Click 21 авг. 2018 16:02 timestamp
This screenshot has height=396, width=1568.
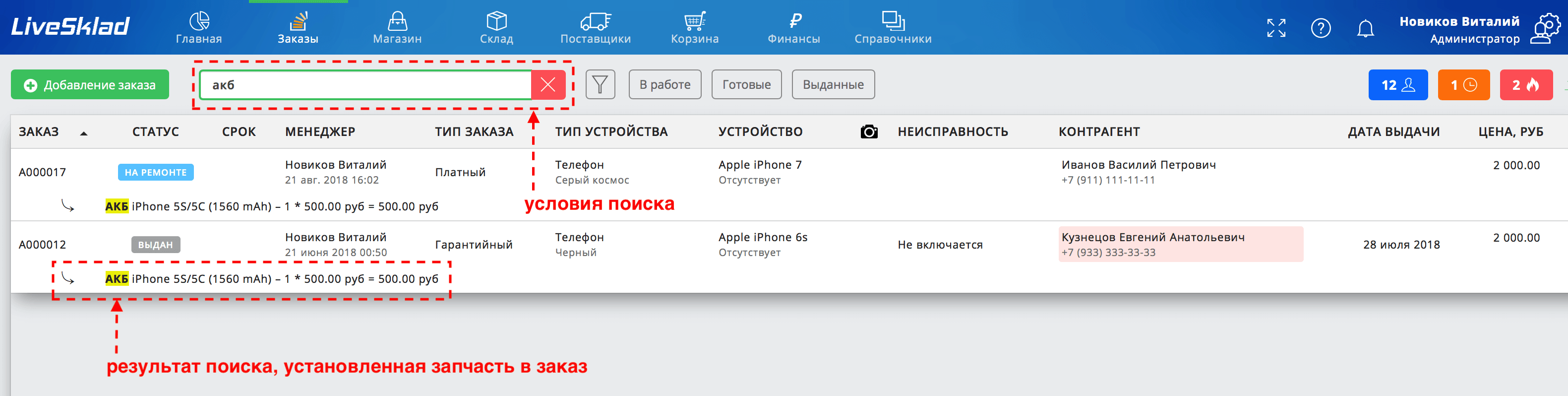(332, 180)
